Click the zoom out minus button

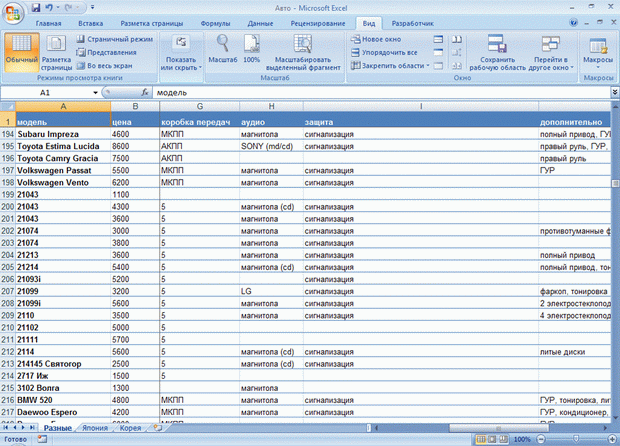pos(541,439)
